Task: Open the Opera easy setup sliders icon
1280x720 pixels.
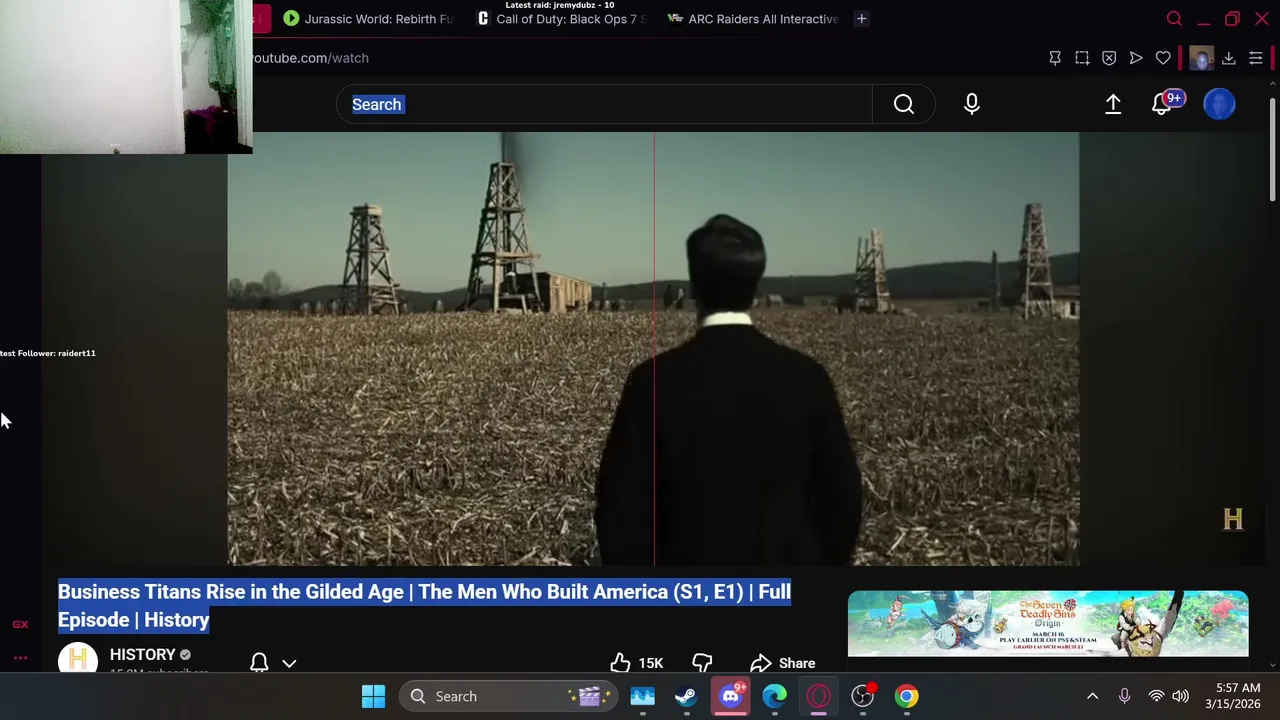Action: [1256, 58]
